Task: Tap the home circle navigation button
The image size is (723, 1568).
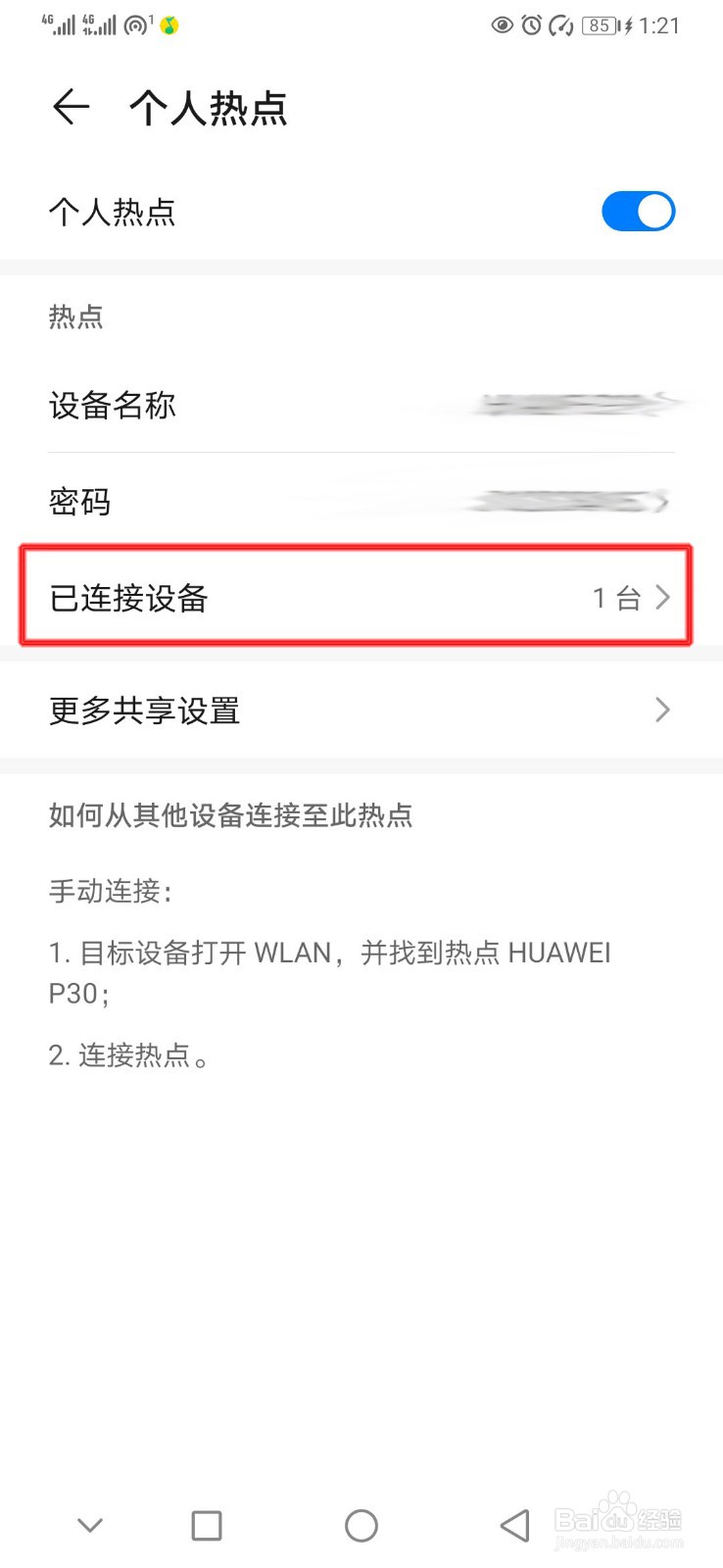Action: (361, 1525)
